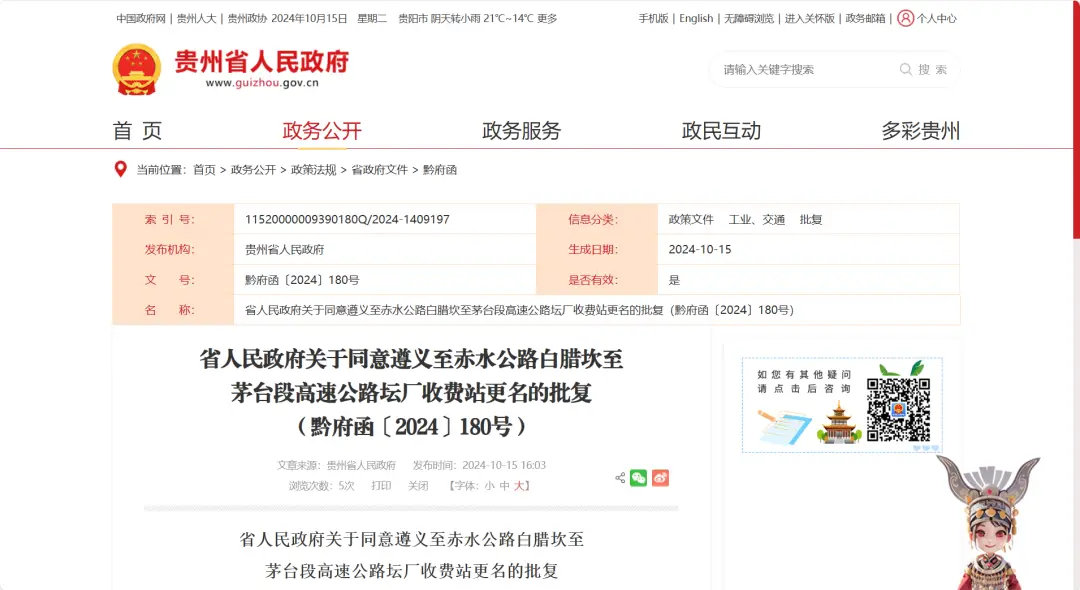Open the 政务公开 navigation tab

coord(322,131)
